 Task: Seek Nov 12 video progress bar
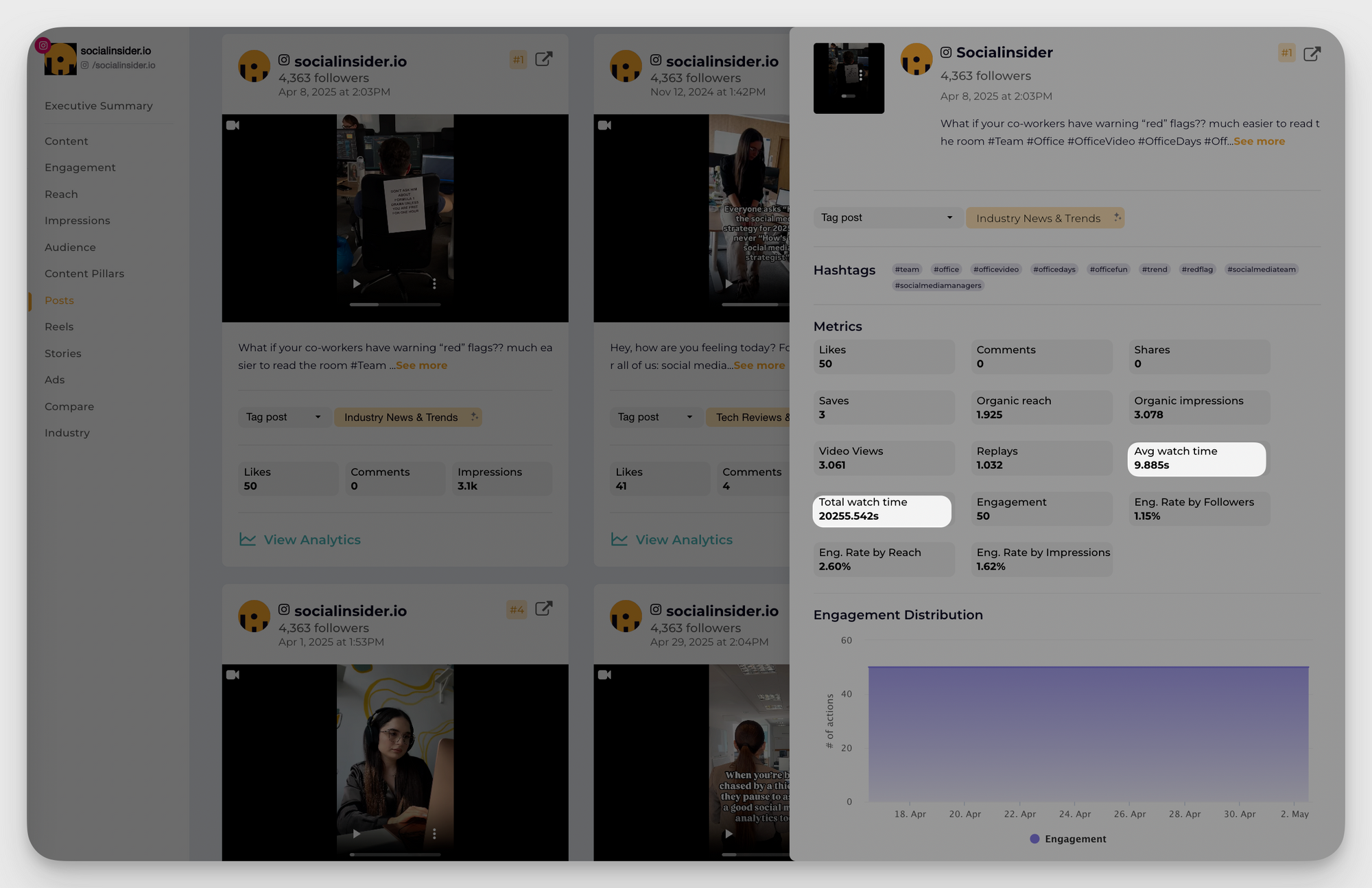755,304
